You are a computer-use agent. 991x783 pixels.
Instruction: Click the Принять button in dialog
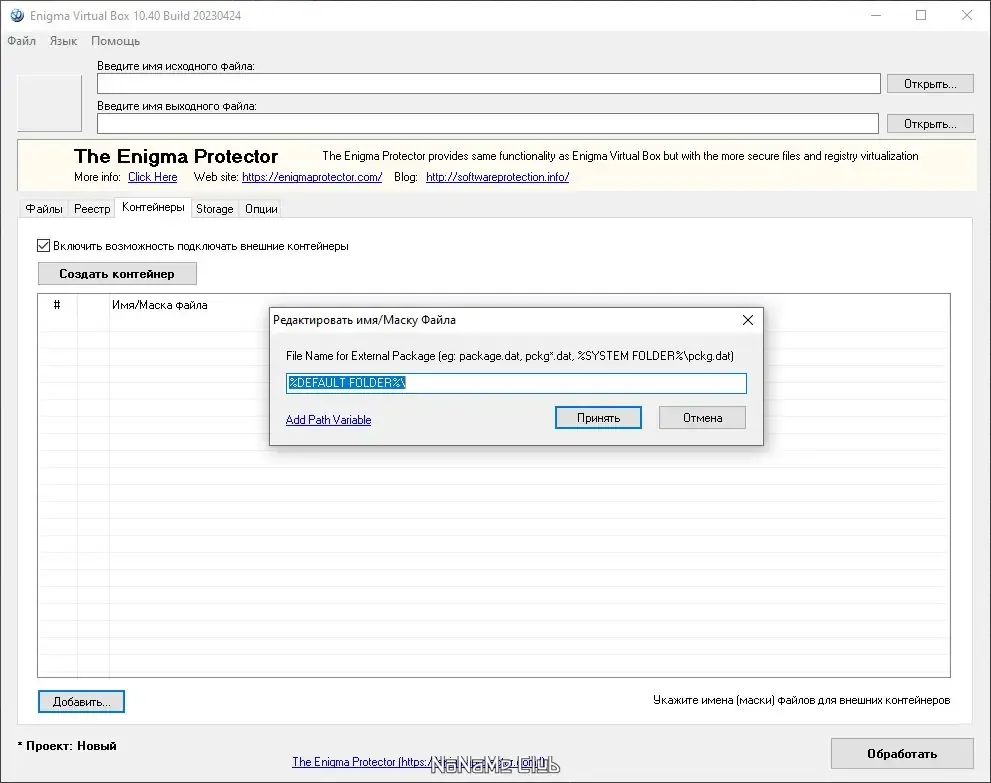pos(599,418)
